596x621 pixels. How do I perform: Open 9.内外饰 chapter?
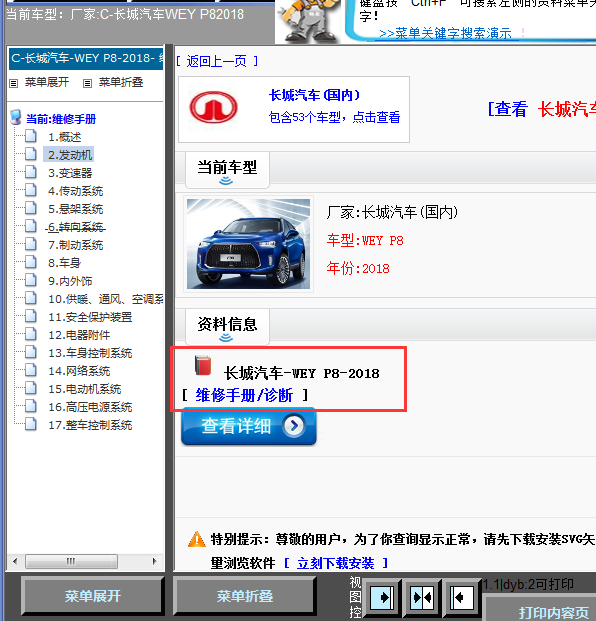(70, 281)
